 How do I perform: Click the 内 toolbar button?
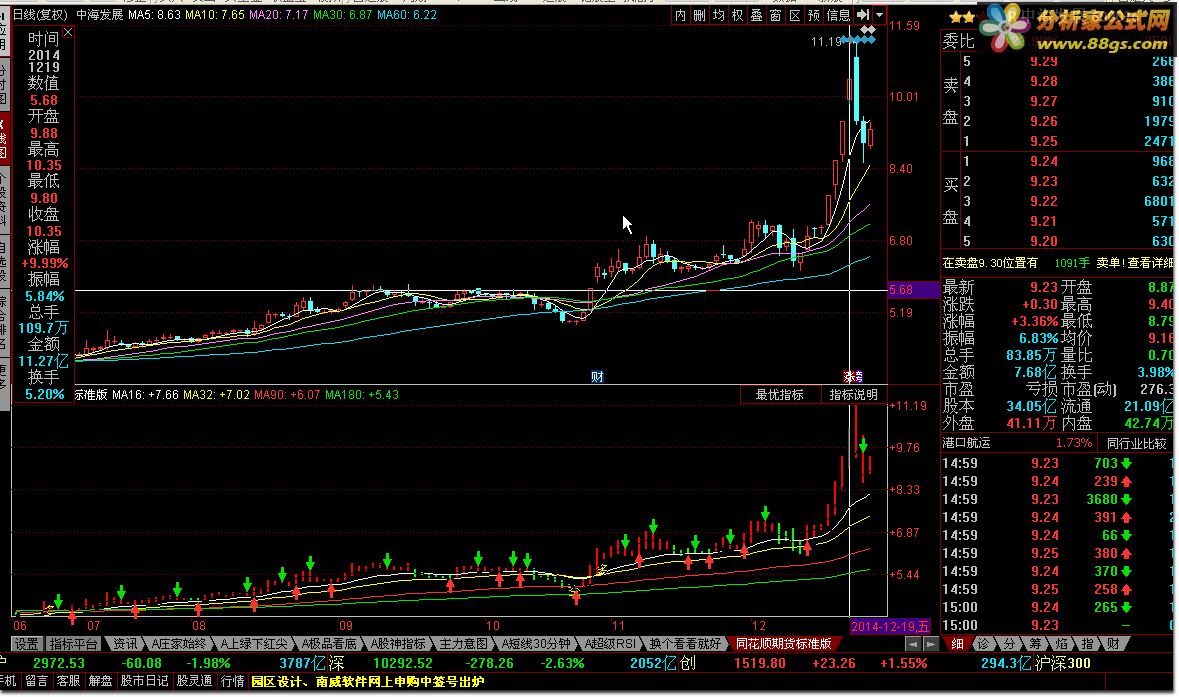(680, 15)
